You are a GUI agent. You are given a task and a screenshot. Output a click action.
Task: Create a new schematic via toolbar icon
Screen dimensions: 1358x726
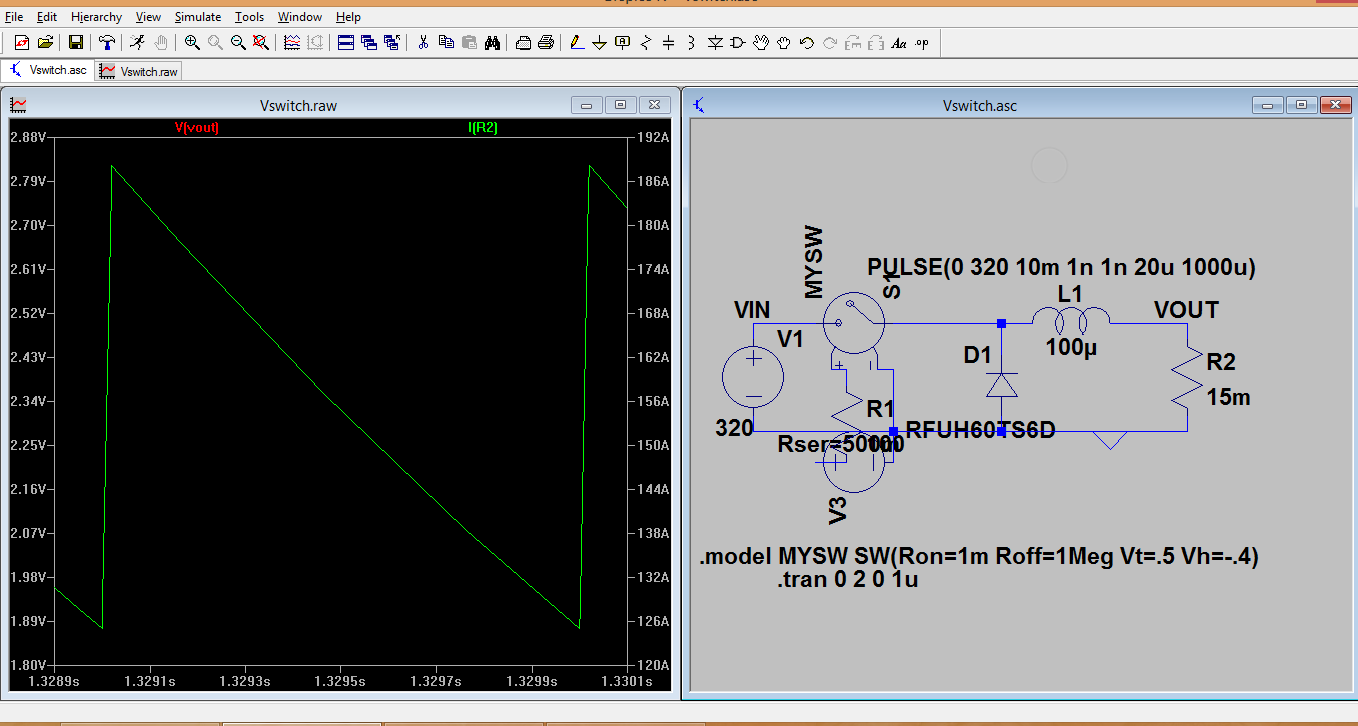pyautogui.click(x=22, y=42)
